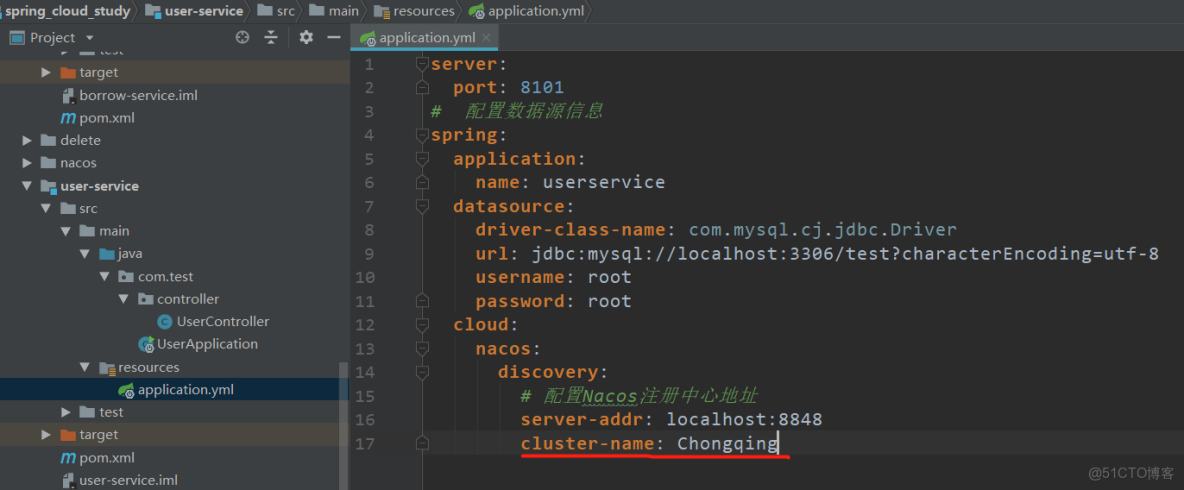Fold the cloud block at line 12

(422, 325)
